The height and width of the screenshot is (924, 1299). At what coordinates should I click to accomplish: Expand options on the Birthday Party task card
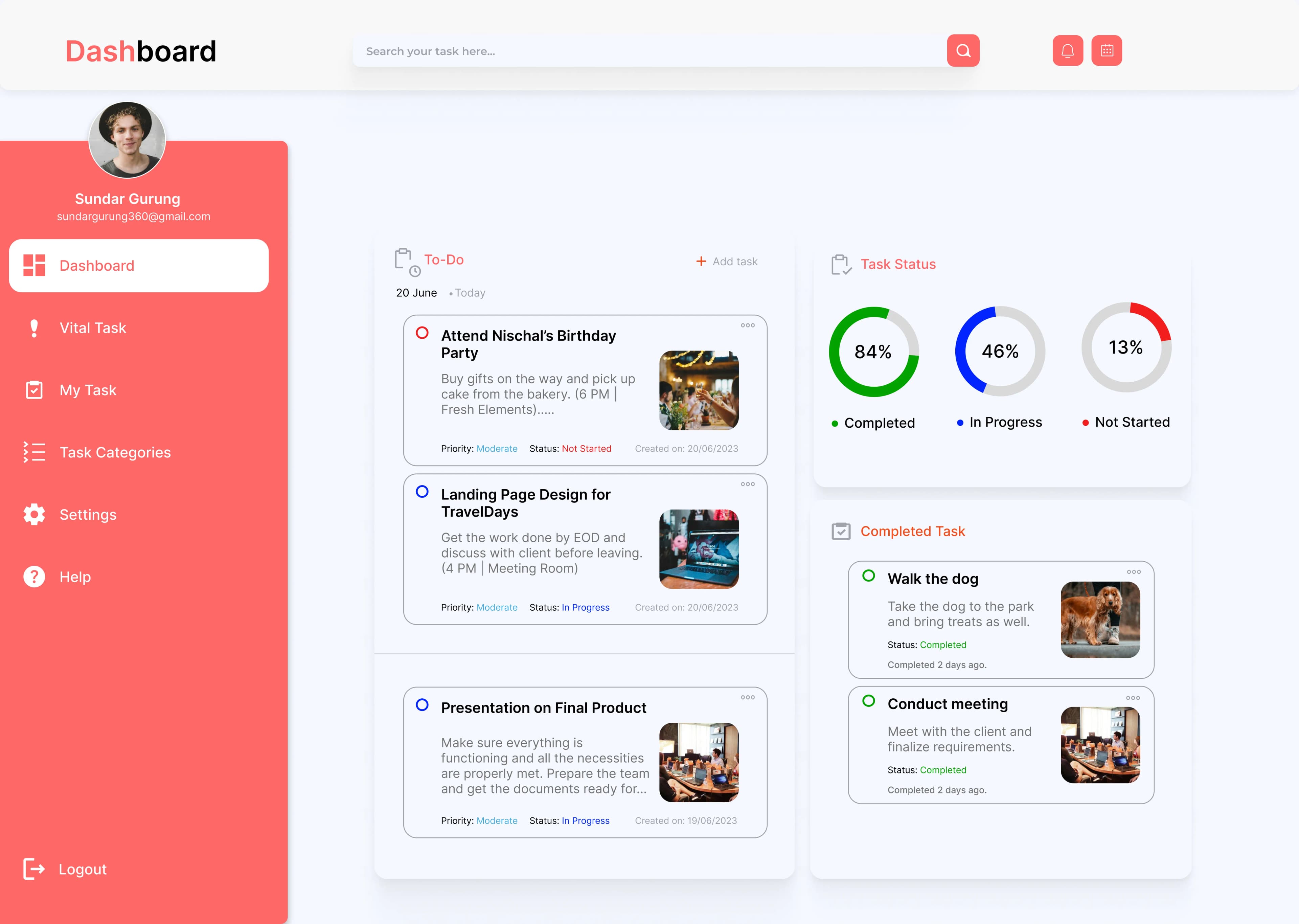(x=748, y=325)
